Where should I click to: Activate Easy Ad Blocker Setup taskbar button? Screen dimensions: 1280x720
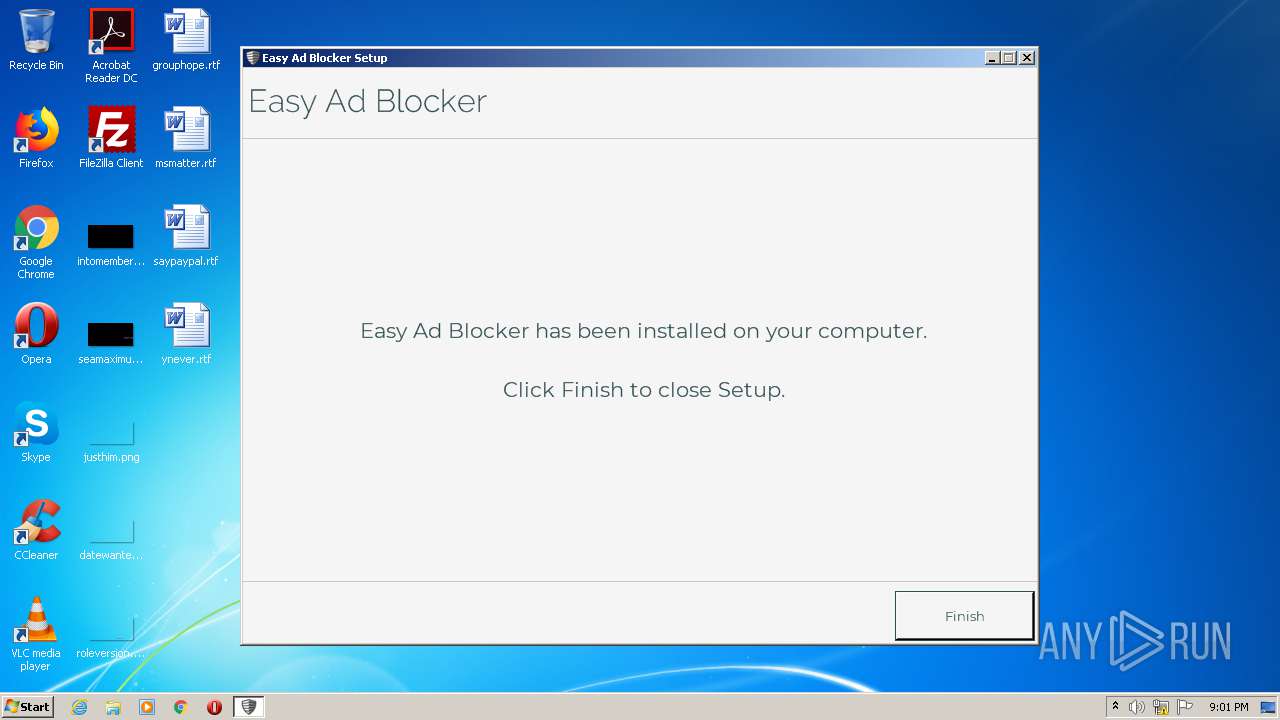[x=249, y=707]
